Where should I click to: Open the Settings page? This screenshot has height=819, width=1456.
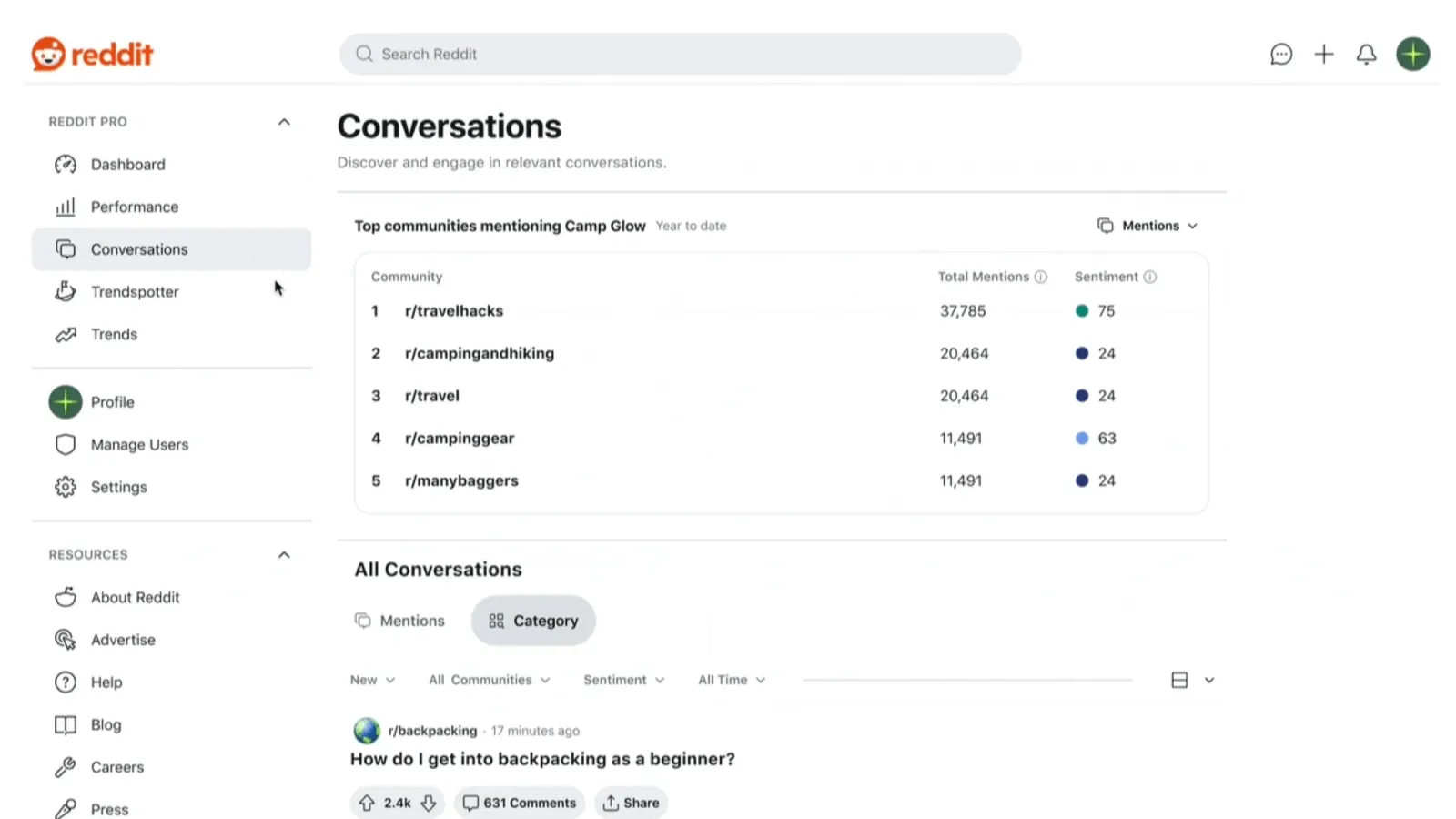pyautogui.click(x=171, y=487)
